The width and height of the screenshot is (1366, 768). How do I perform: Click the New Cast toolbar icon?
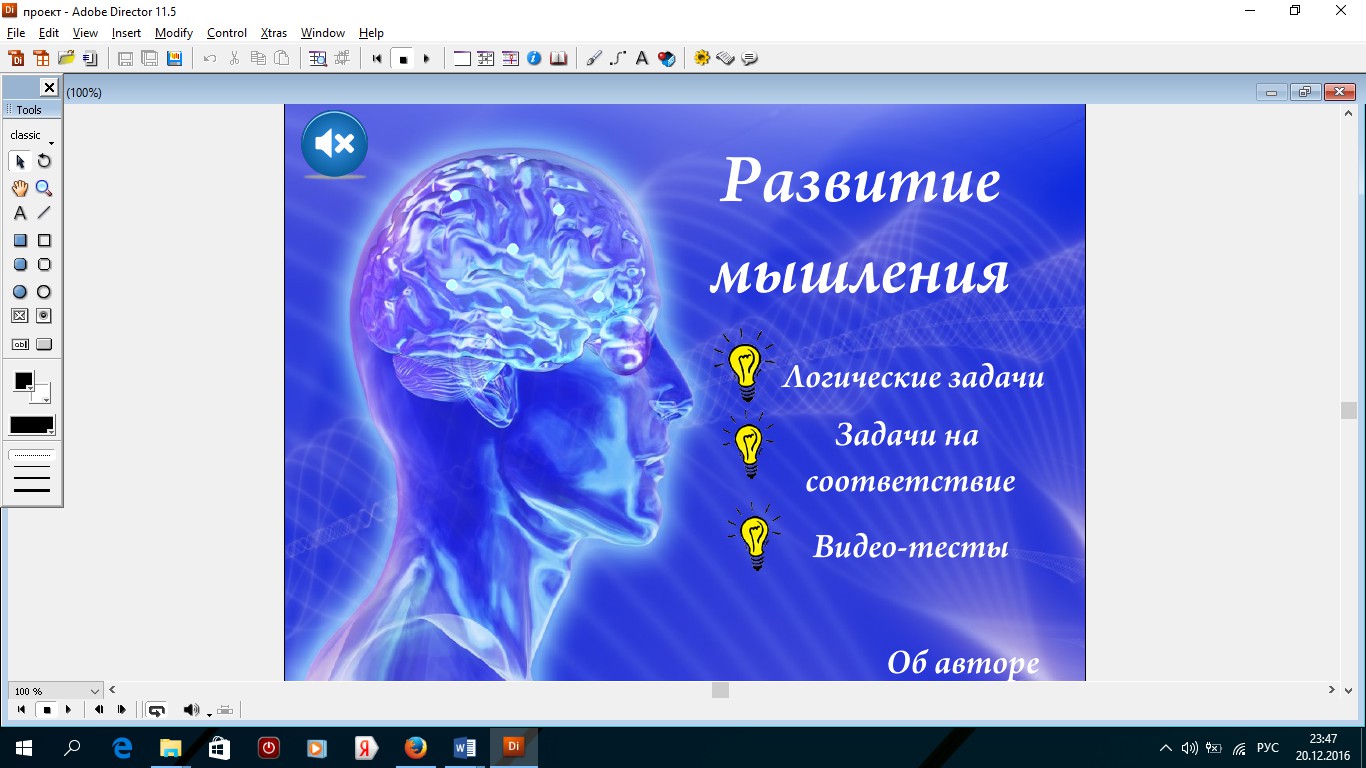coord(41,58)
